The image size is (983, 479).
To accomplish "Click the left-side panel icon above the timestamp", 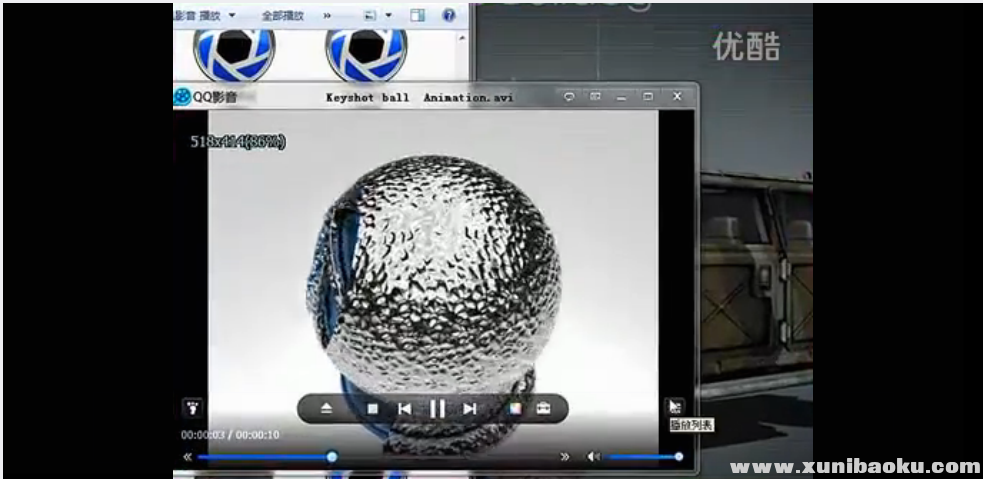I will click(191, 407).
